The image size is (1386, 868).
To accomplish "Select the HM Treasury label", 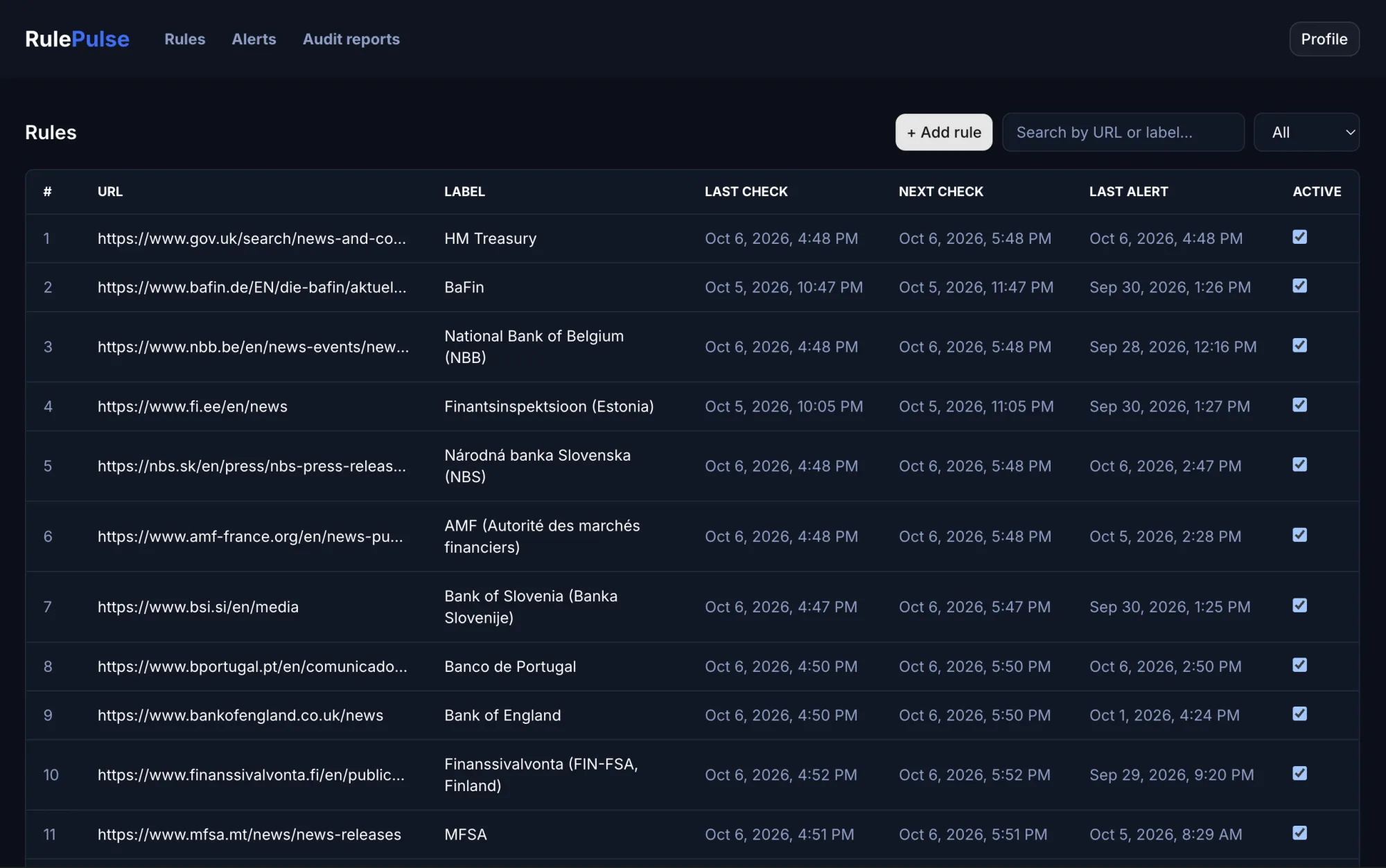I will (490, 238).
